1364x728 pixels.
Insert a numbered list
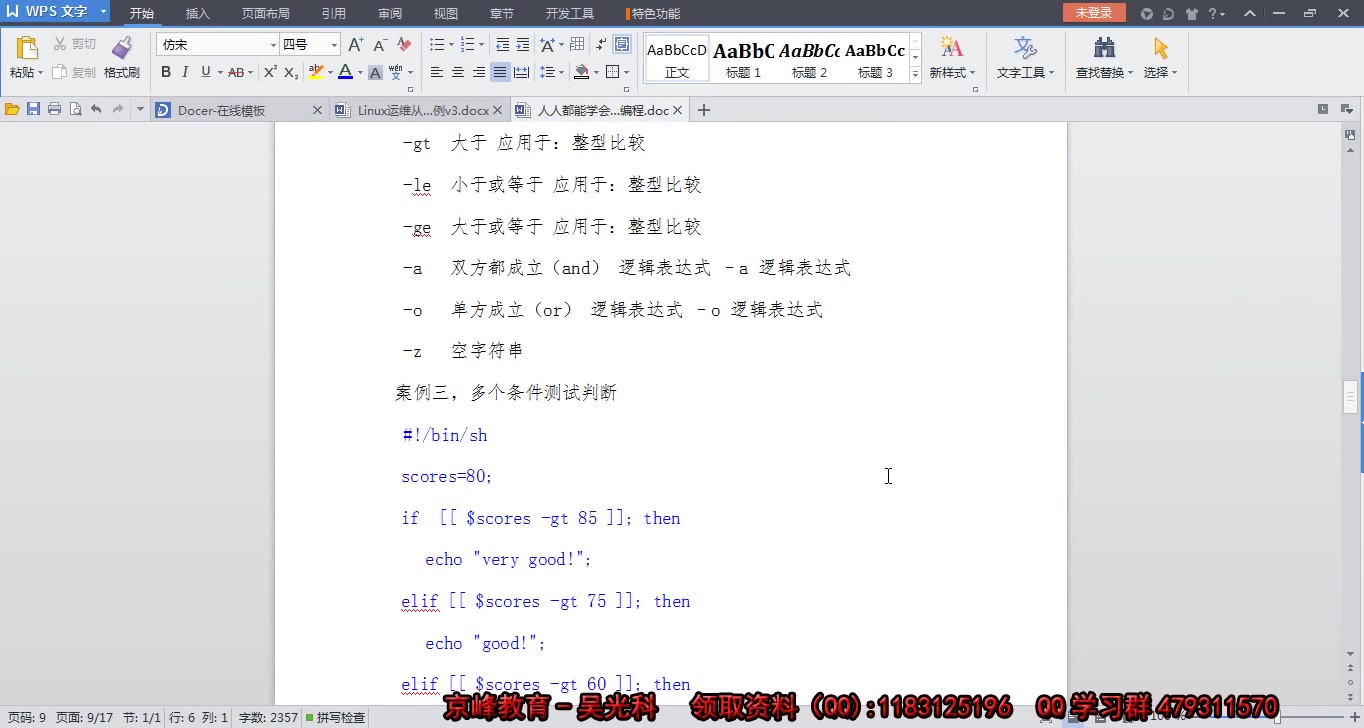click(469, 45)
